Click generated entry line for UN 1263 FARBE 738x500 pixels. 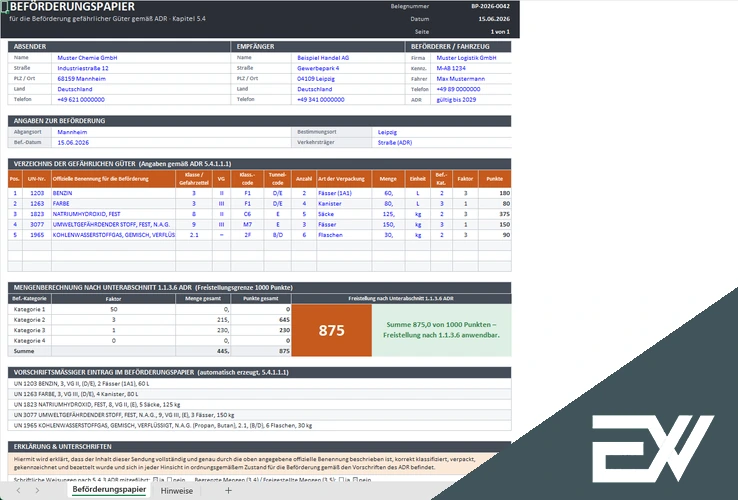click(259, 394)
